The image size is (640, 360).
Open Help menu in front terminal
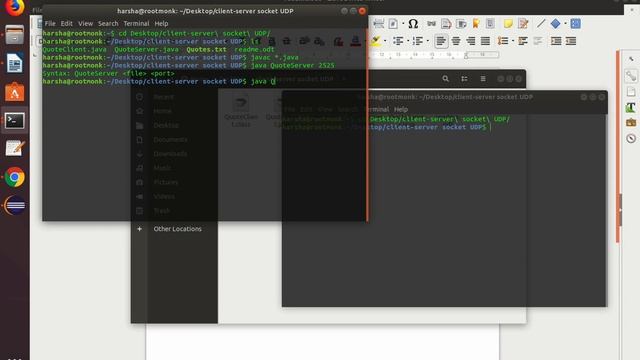[161, 24]
